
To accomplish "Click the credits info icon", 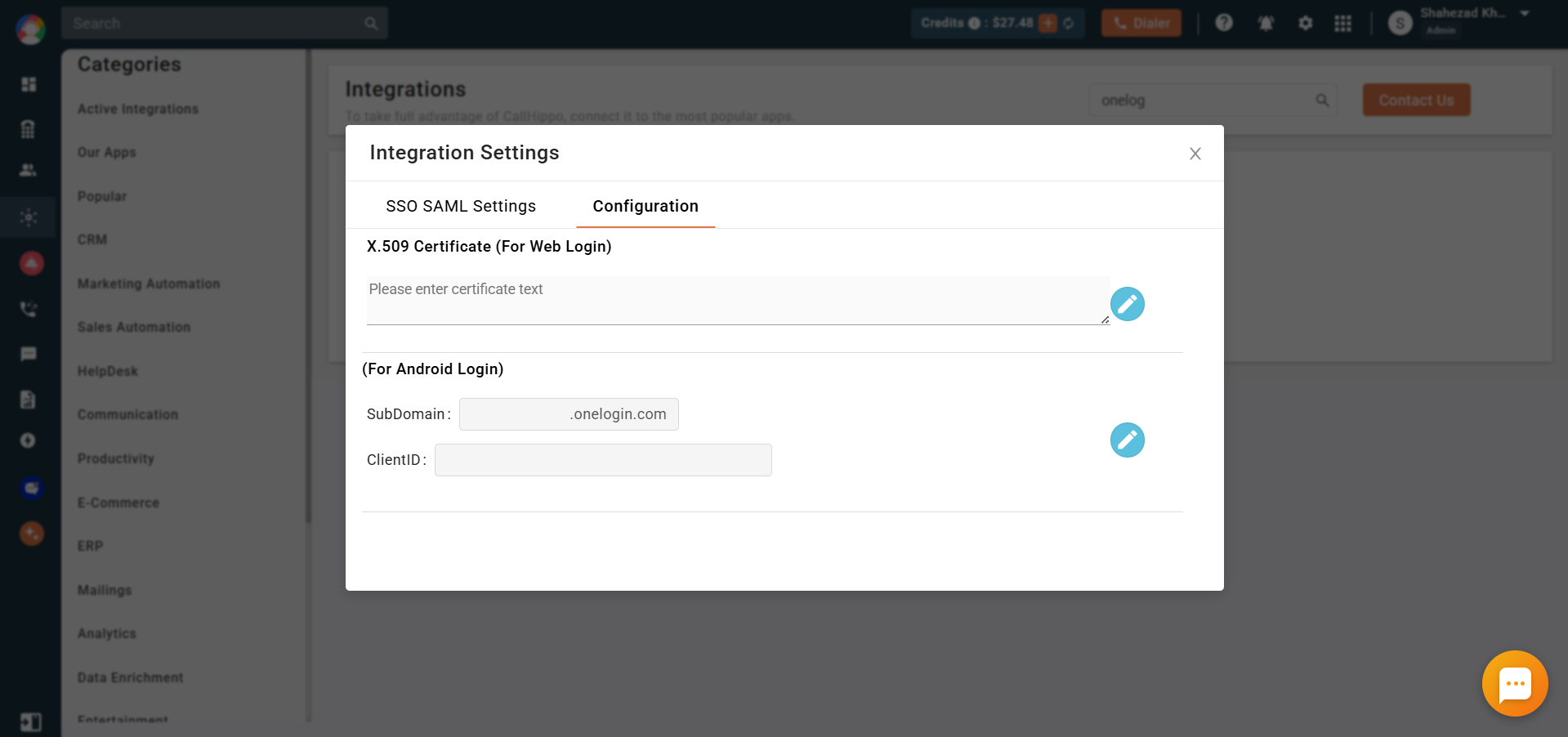I will coord(974,23).
